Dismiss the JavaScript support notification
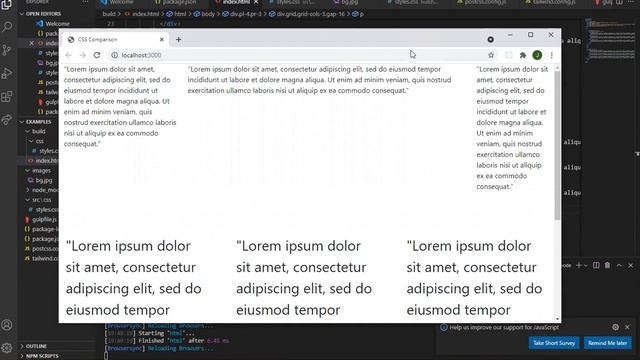This screenshot has height=360, width=640. click(627, 327)
